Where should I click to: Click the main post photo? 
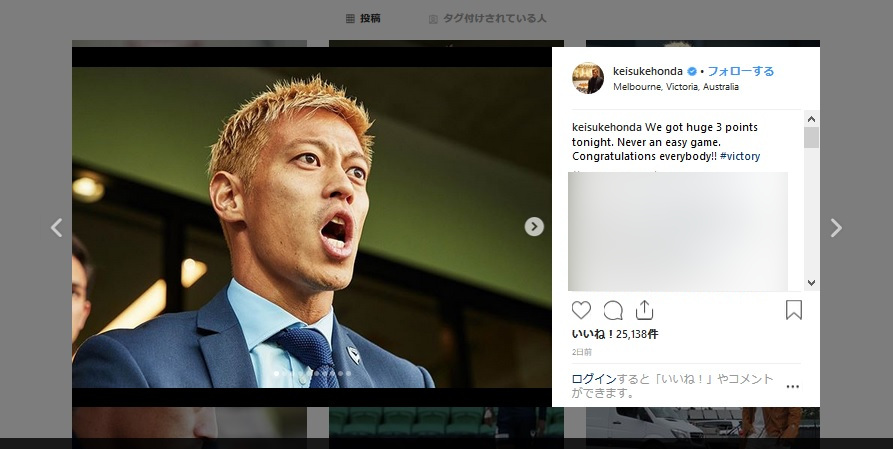point(312,227)
